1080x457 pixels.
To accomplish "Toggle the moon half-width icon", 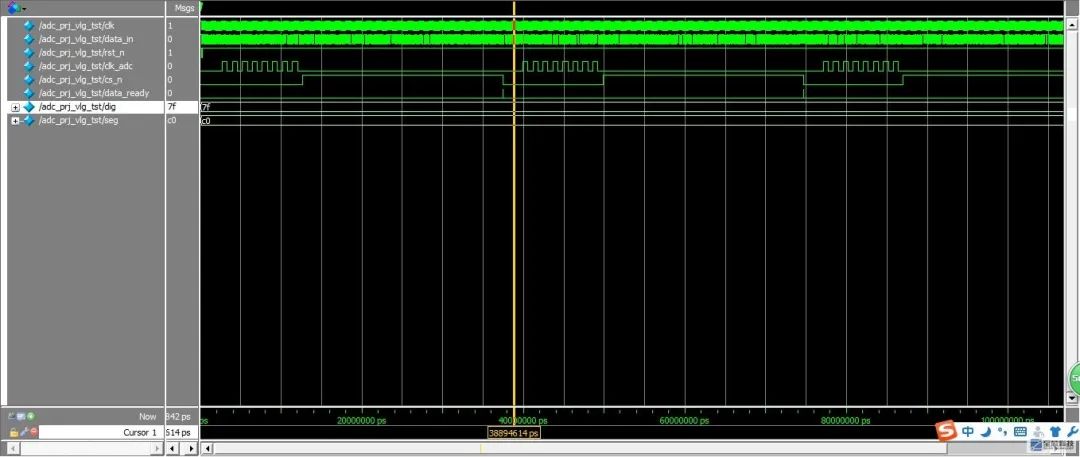I will (x=986, y=431).
